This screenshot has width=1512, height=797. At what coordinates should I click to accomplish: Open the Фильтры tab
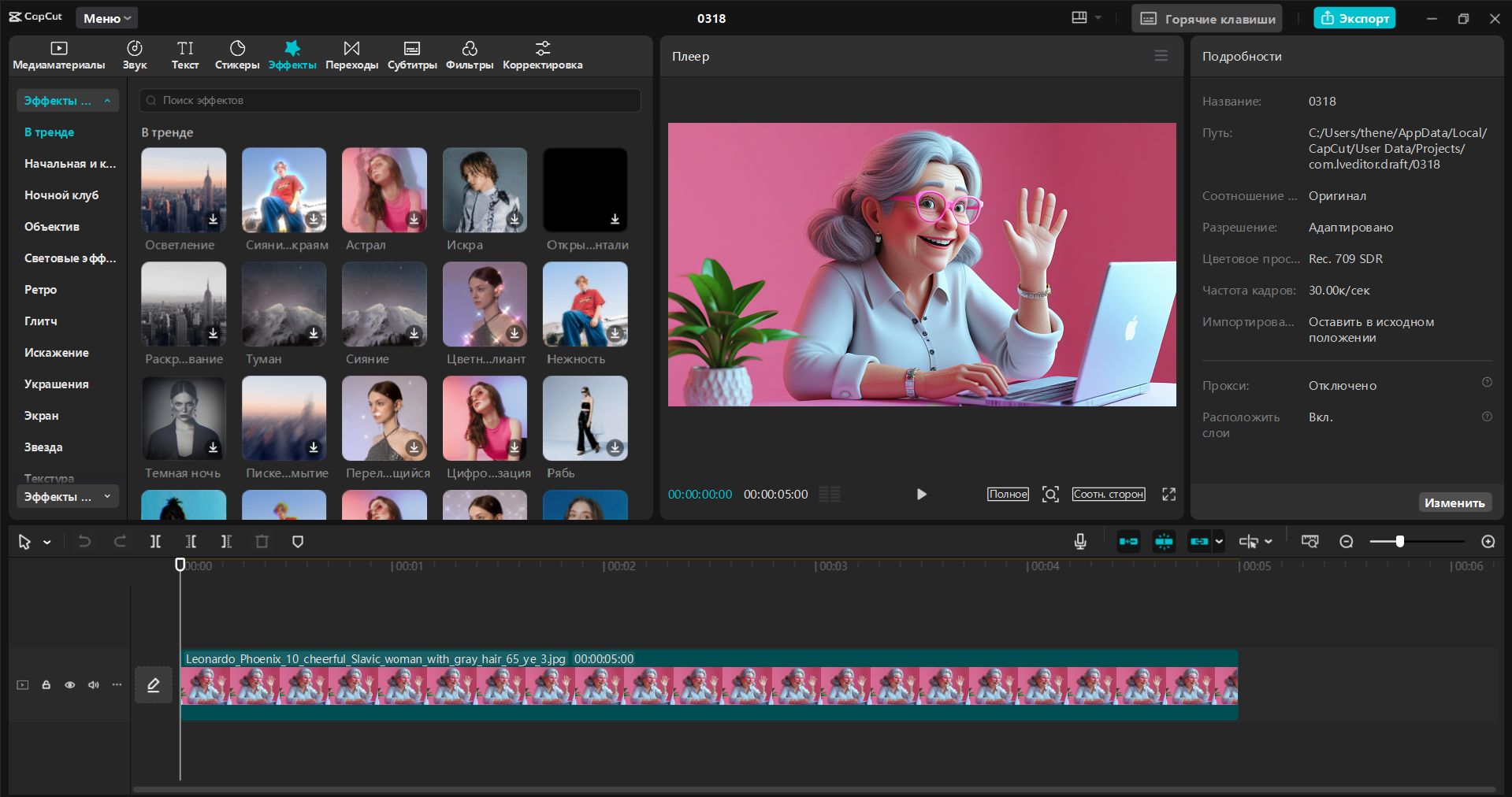470,55
